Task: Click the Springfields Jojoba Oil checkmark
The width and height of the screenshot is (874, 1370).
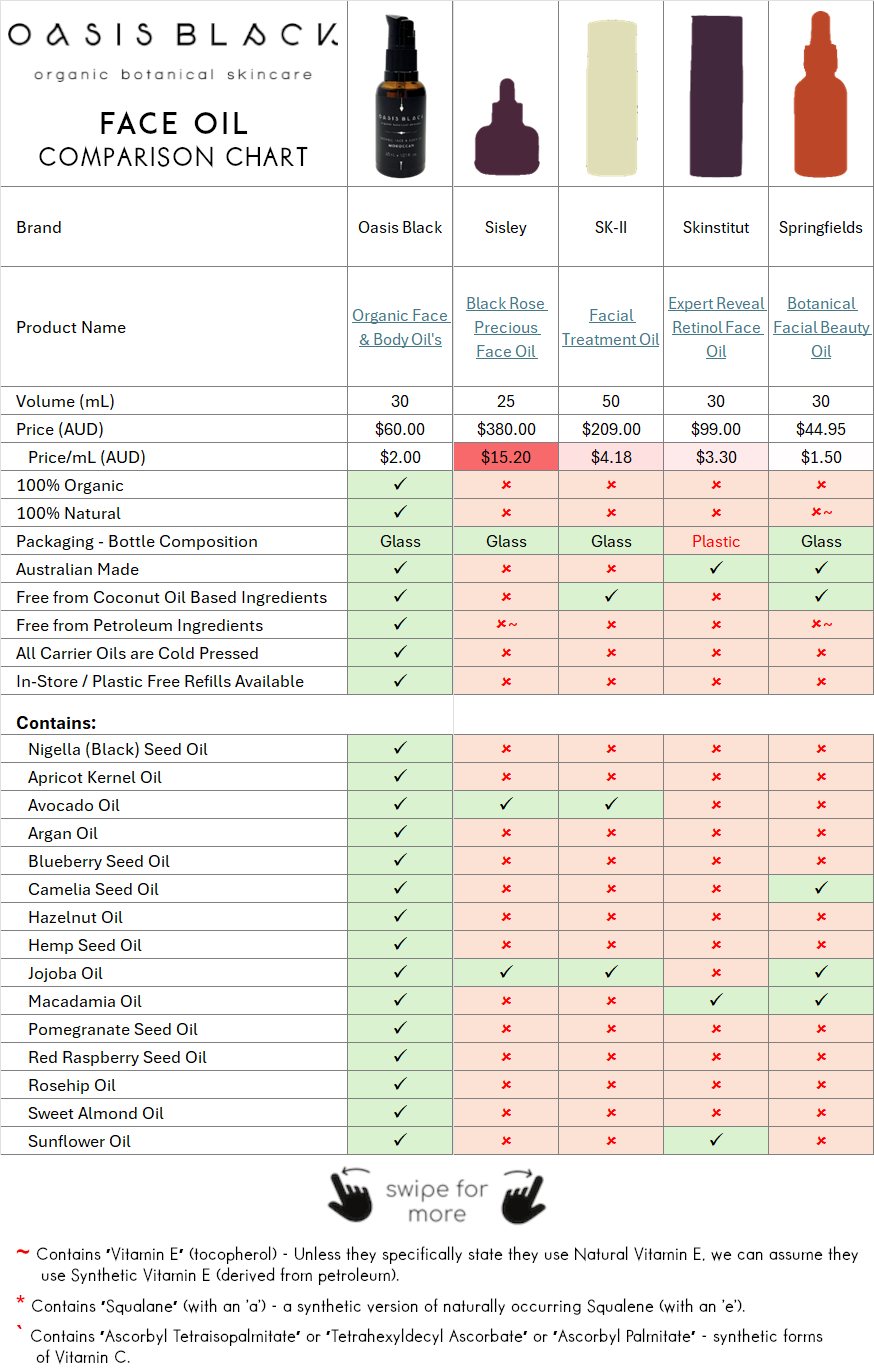Action: click(821, 973)
